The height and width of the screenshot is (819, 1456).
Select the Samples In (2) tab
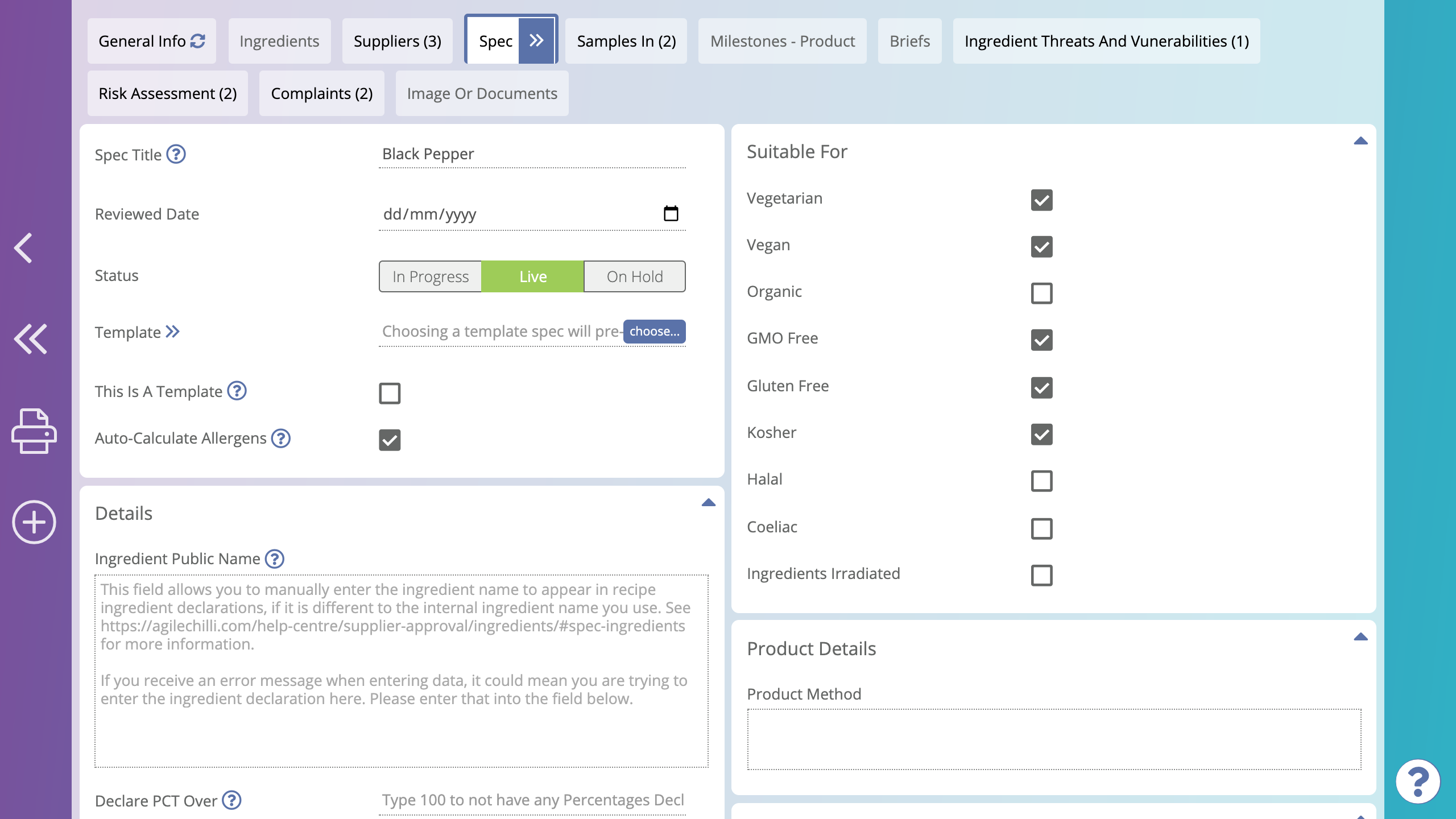pyautogui.click(x=626, y=41)
